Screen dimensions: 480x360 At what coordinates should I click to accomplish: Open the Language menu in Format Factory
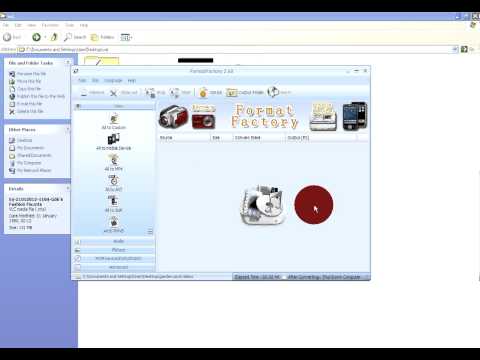[113, 81]
